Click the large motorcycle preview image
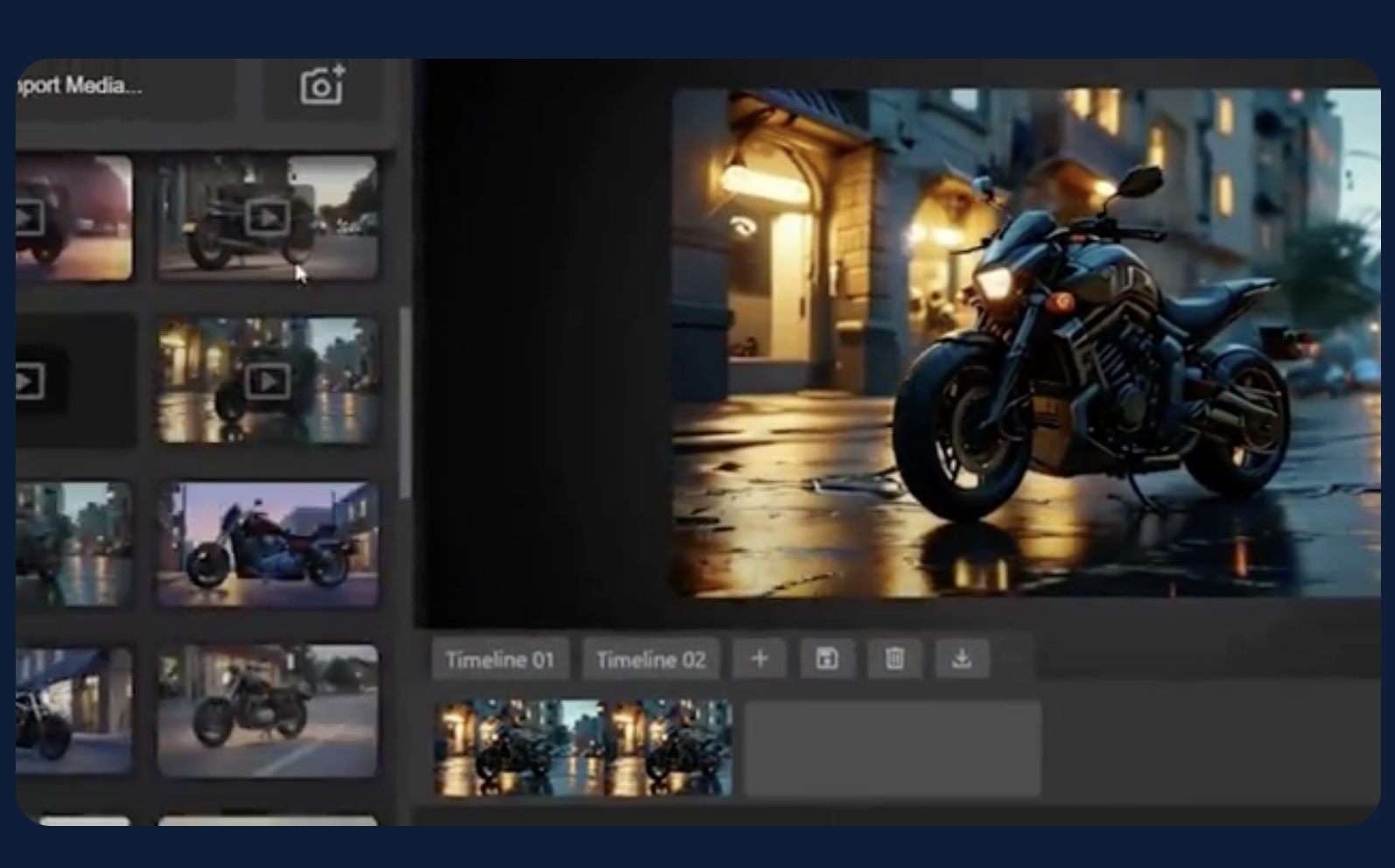This screenshot has width=1395, height=868. pos(1026,343)
